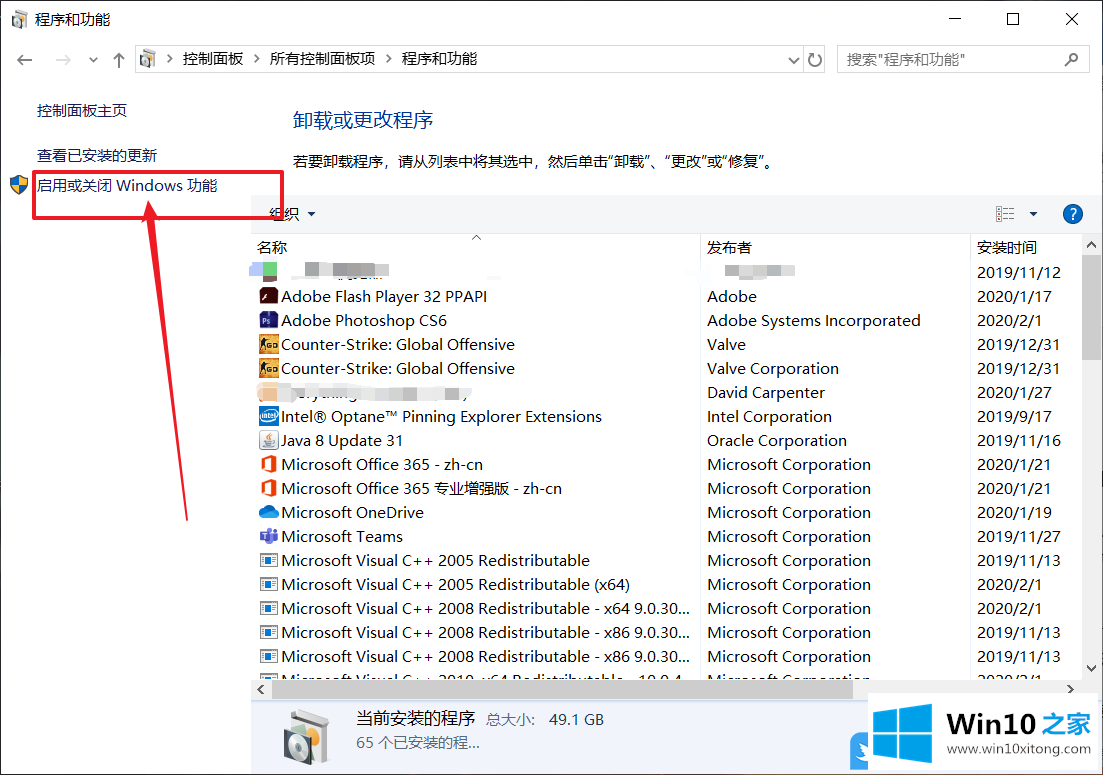The height and width of the screenshot is (775, 1103).
Task: Open 控制面板主页 link
Action: (82, 110)
